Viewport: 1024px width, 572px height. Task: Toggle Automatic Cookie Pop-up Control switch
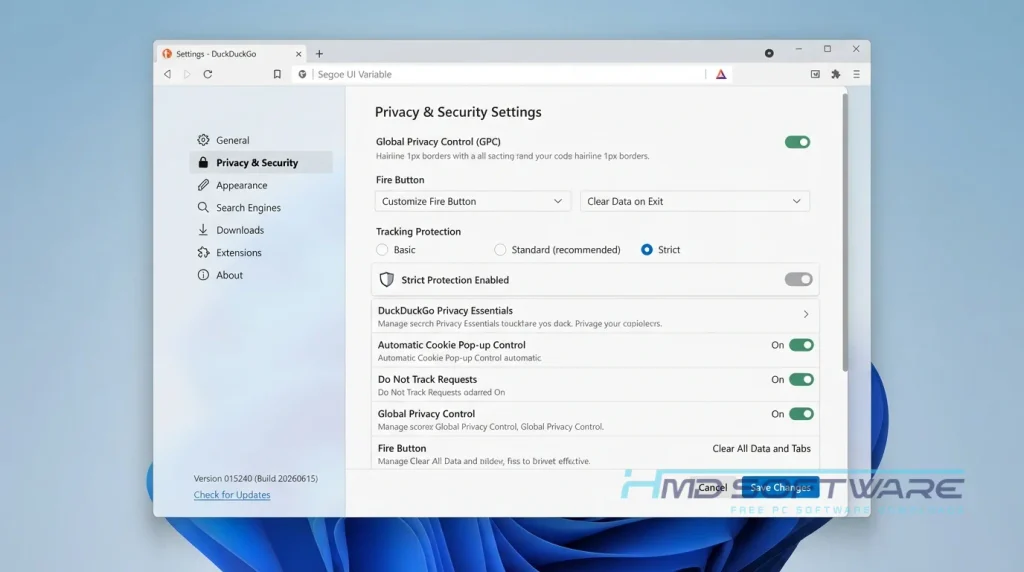pyautogui.click(x=801, y=345)
